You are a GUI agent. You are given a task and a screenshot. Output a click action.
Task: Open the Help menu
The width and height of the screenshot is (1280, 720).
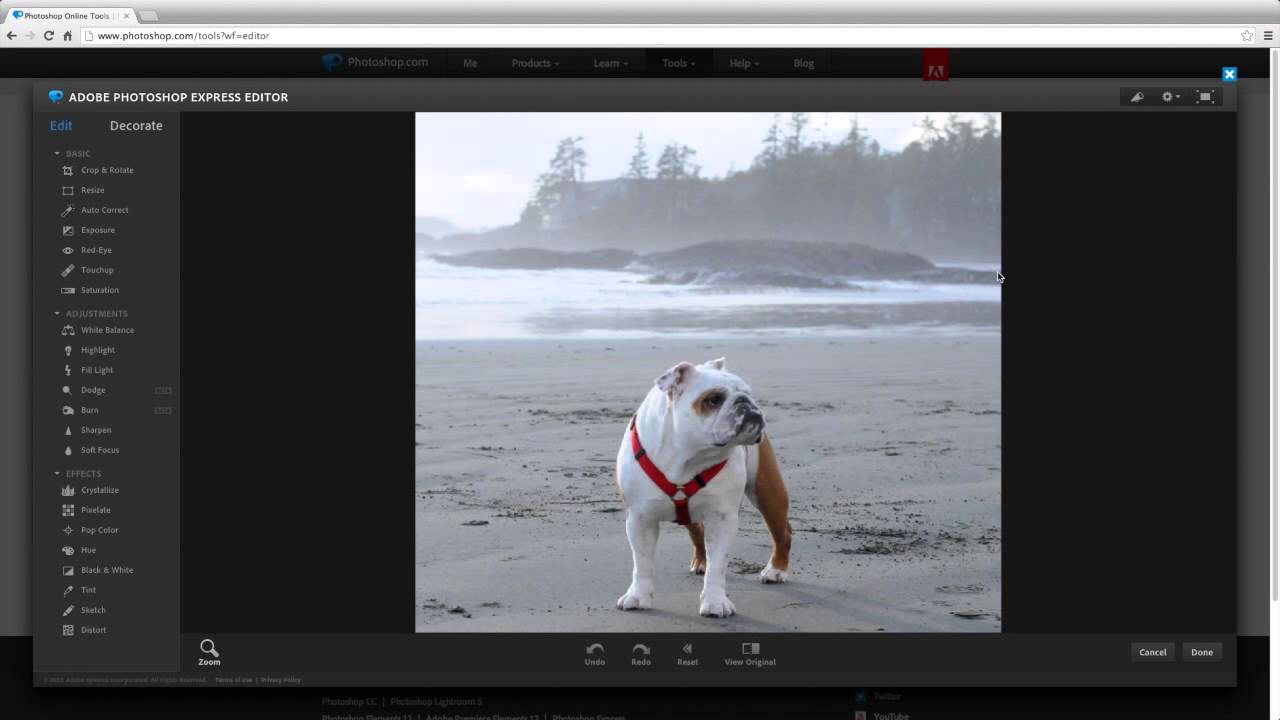(x=744, y=63)
